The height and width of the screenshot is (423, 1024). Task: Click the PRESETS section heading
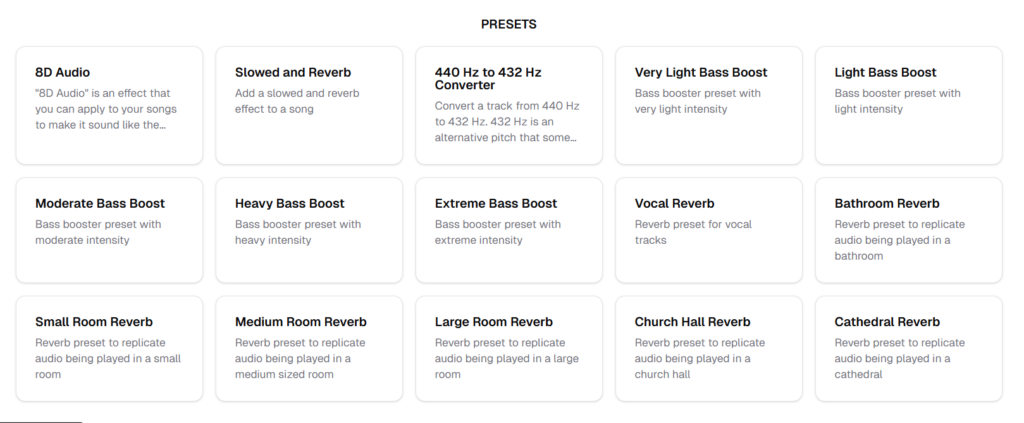(509, 24)
